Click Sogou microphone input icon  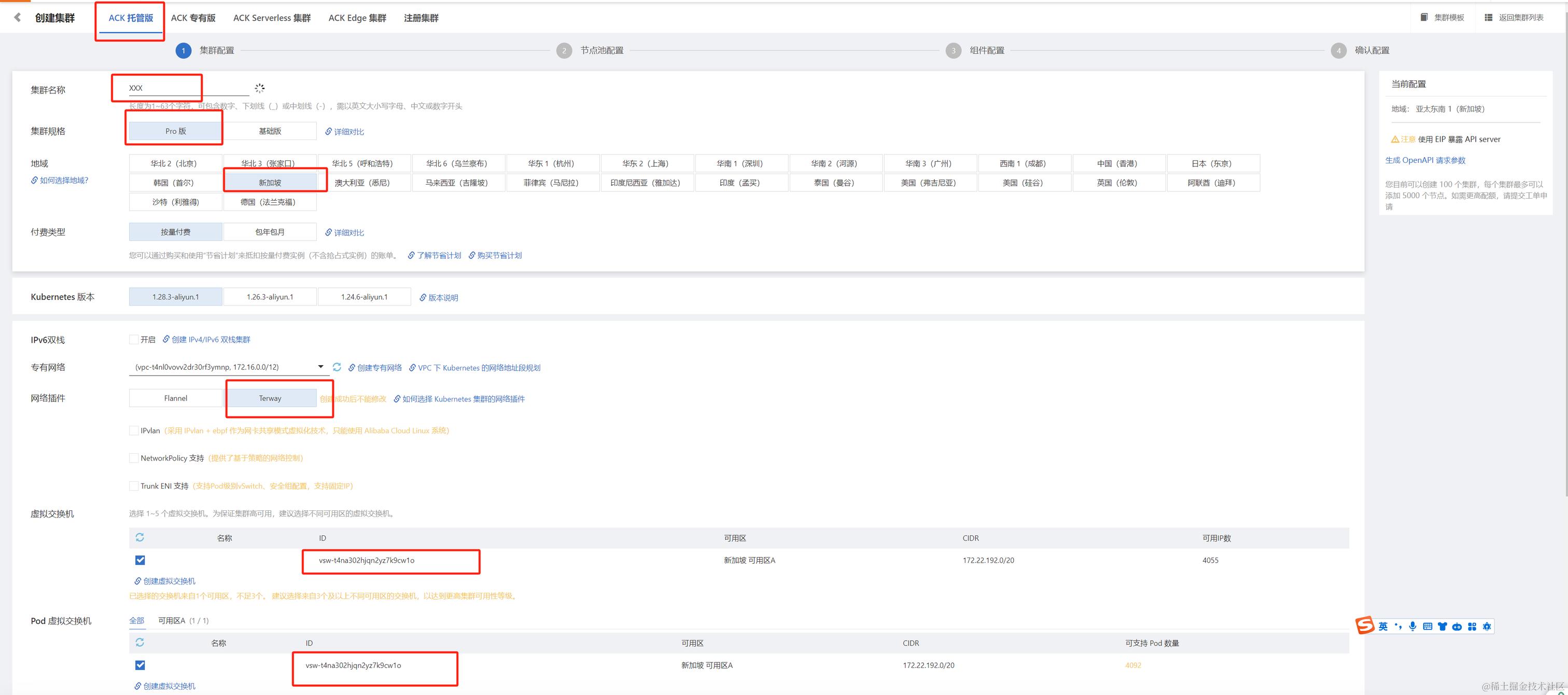[1412, 626]
